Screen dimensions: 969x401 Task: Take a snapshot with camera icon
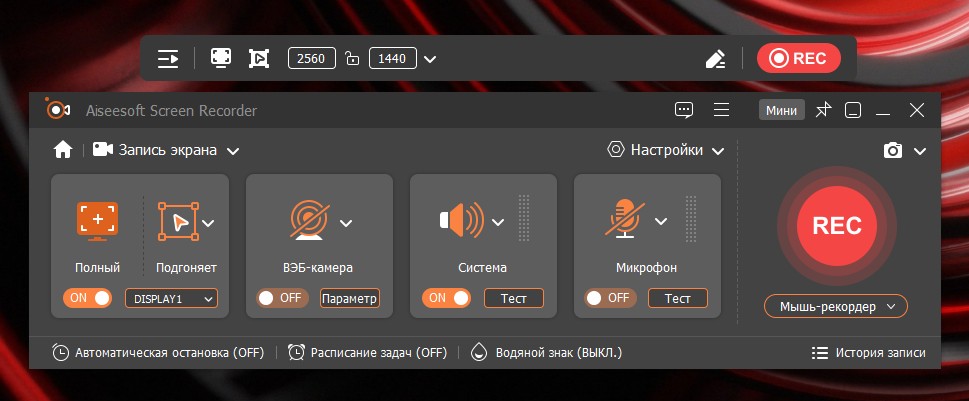pos(893,150)
